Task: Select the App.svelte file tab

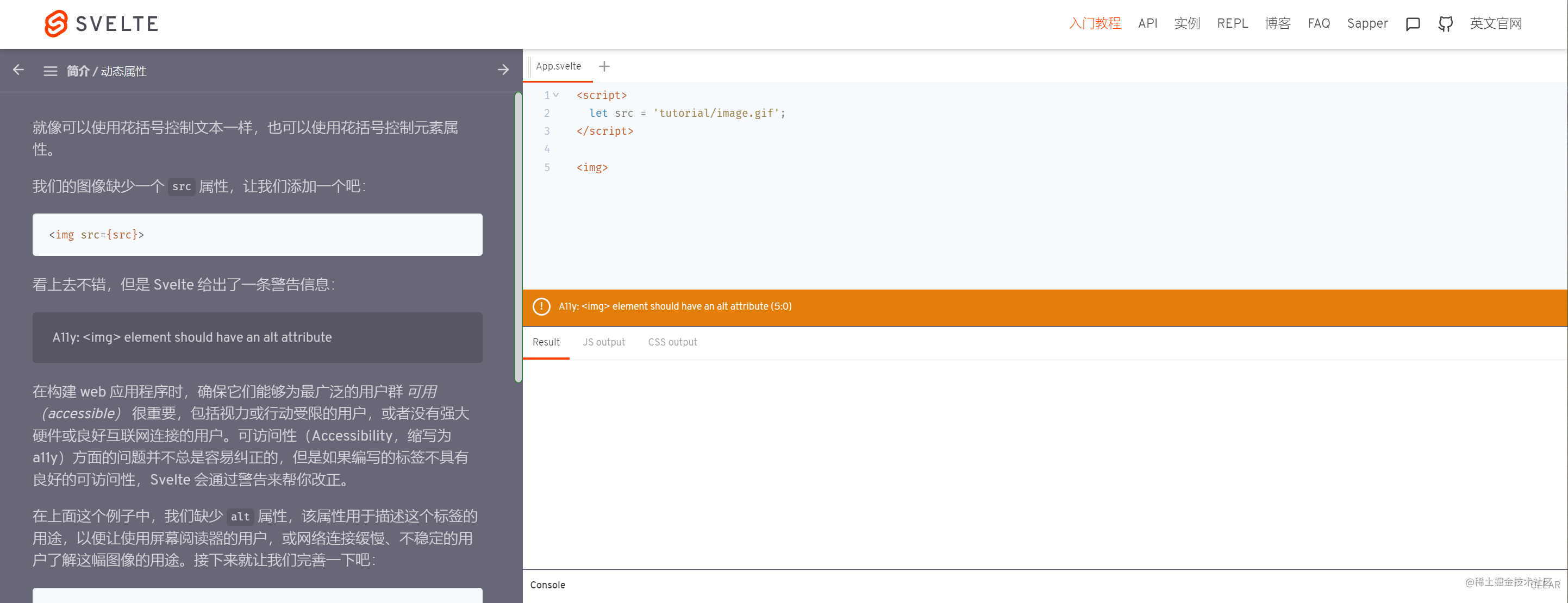Action: [x=558, y=66]
